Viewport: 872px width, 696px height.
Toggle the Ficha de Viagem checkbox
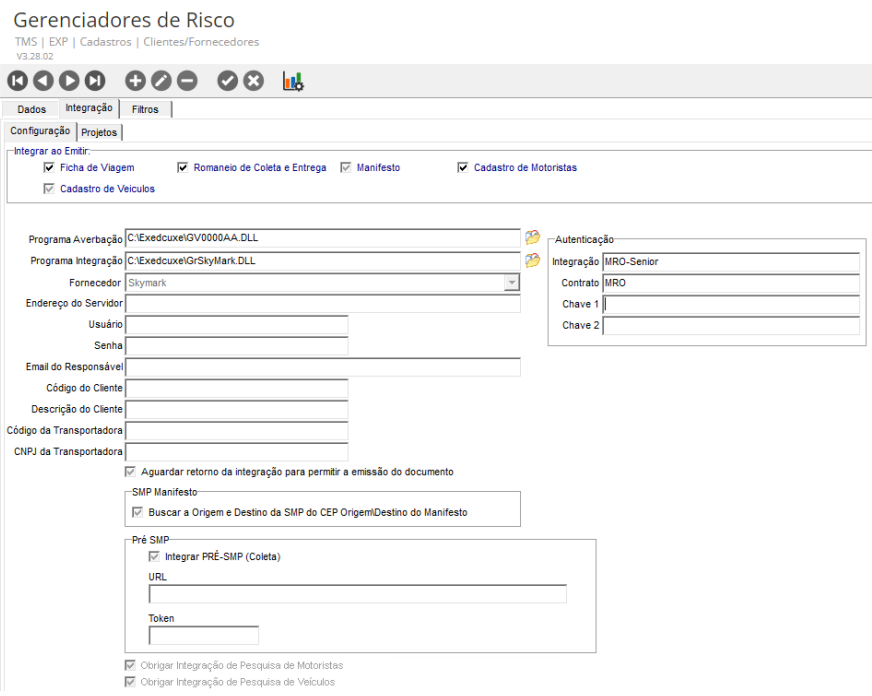click(49, 168)
